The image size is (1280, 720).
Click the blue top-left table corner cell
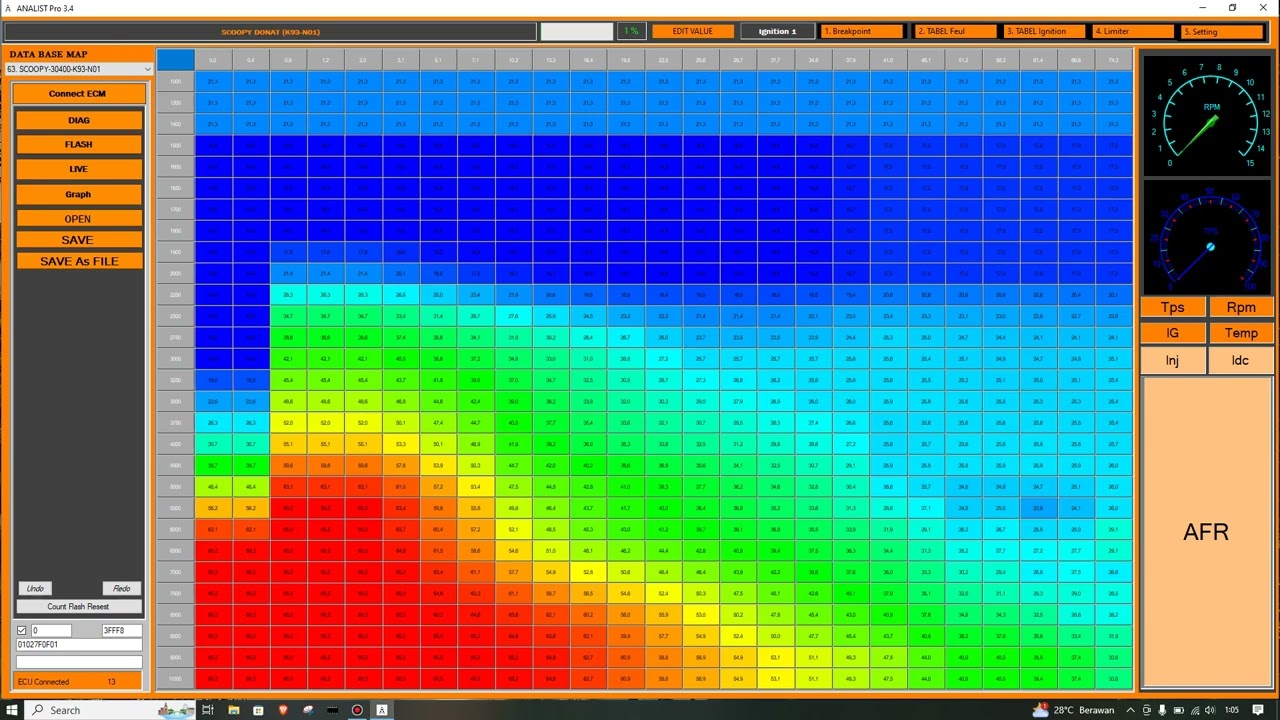point(175,60)
